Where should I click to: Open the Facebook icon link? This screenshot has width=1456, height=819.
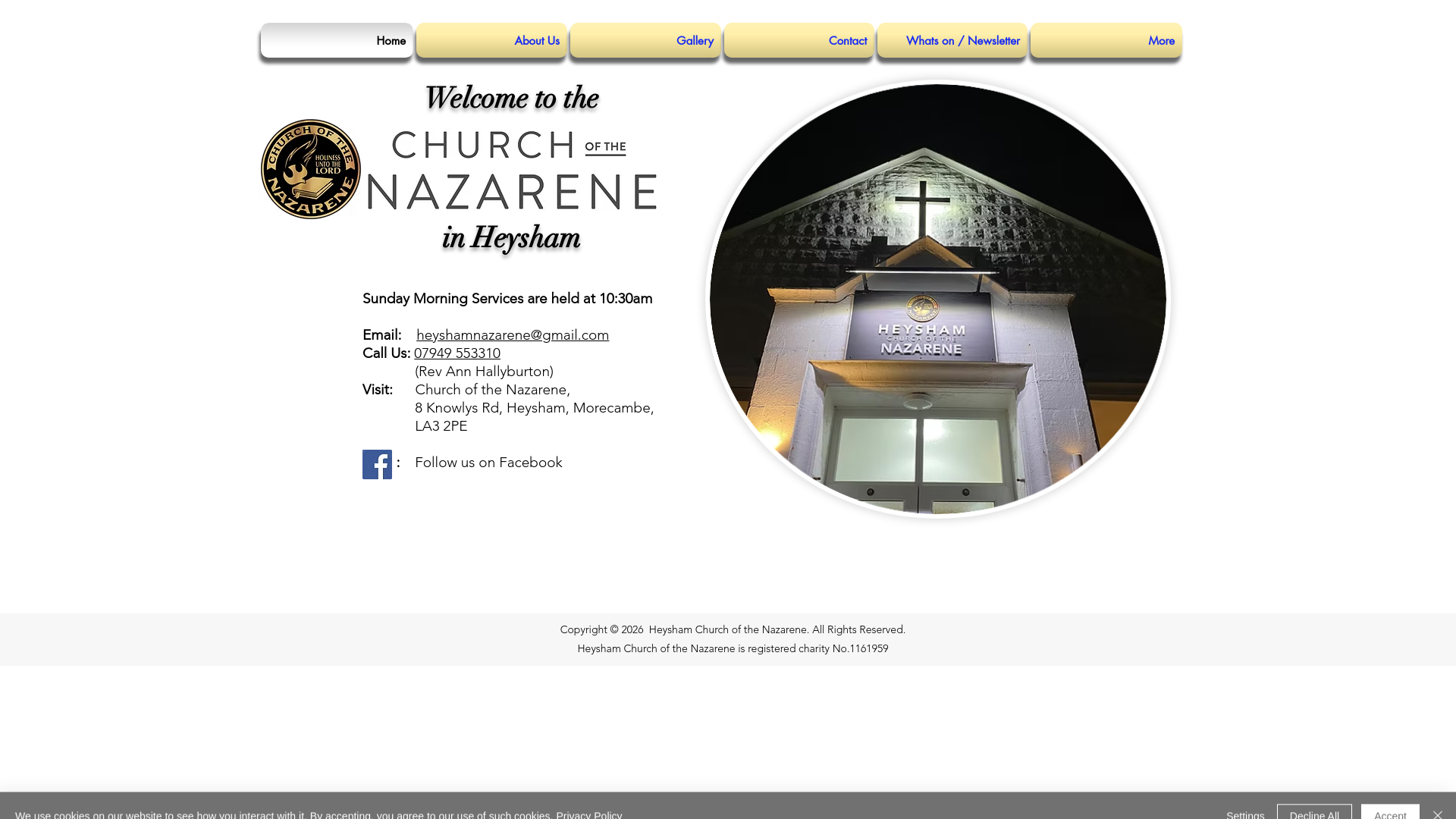click(377, 464)
